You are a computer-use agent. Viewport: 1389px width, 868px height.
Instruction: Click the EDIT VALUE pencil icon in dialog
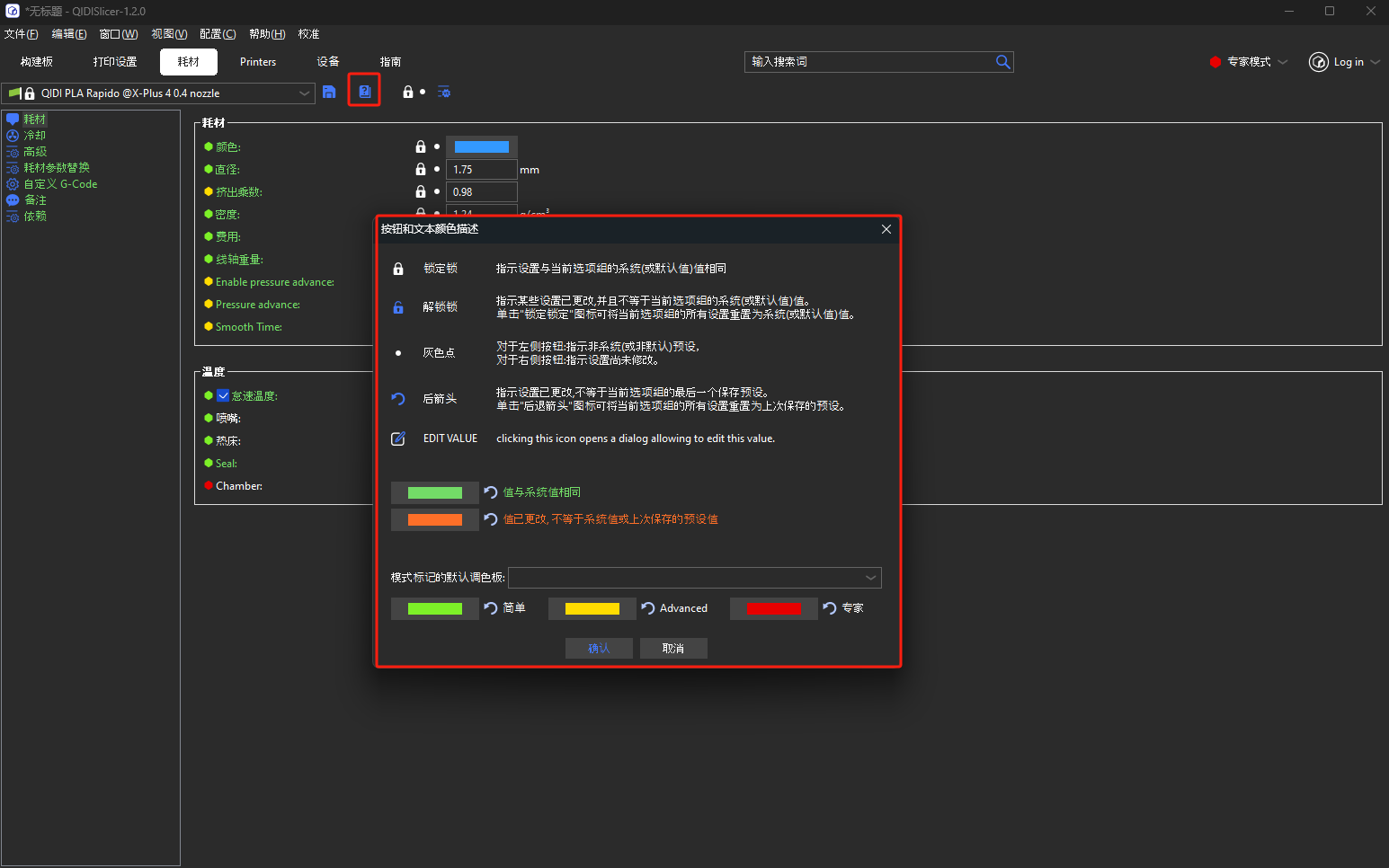pos(398,438)
